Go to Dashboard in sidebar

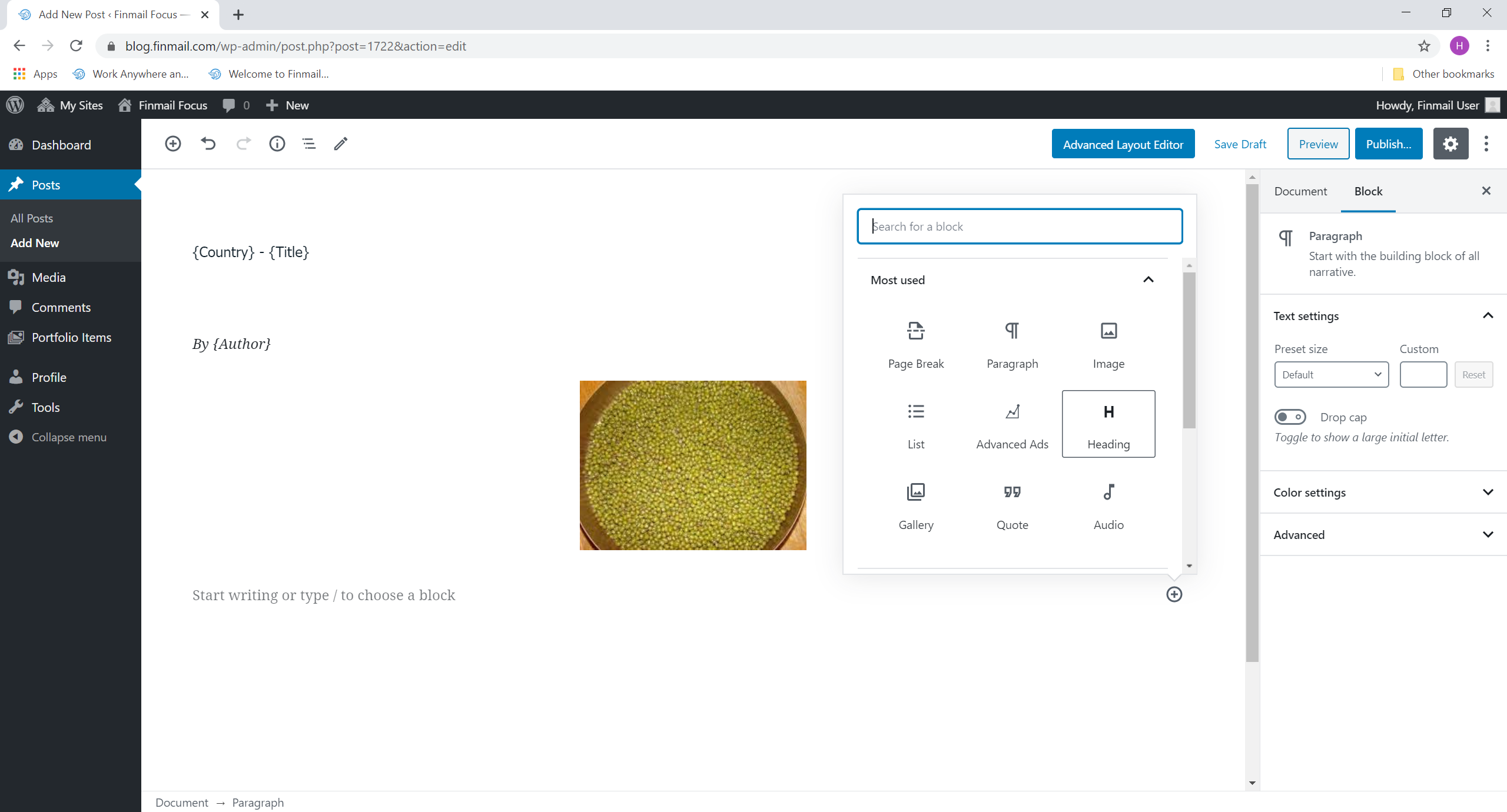coord(71,145)
